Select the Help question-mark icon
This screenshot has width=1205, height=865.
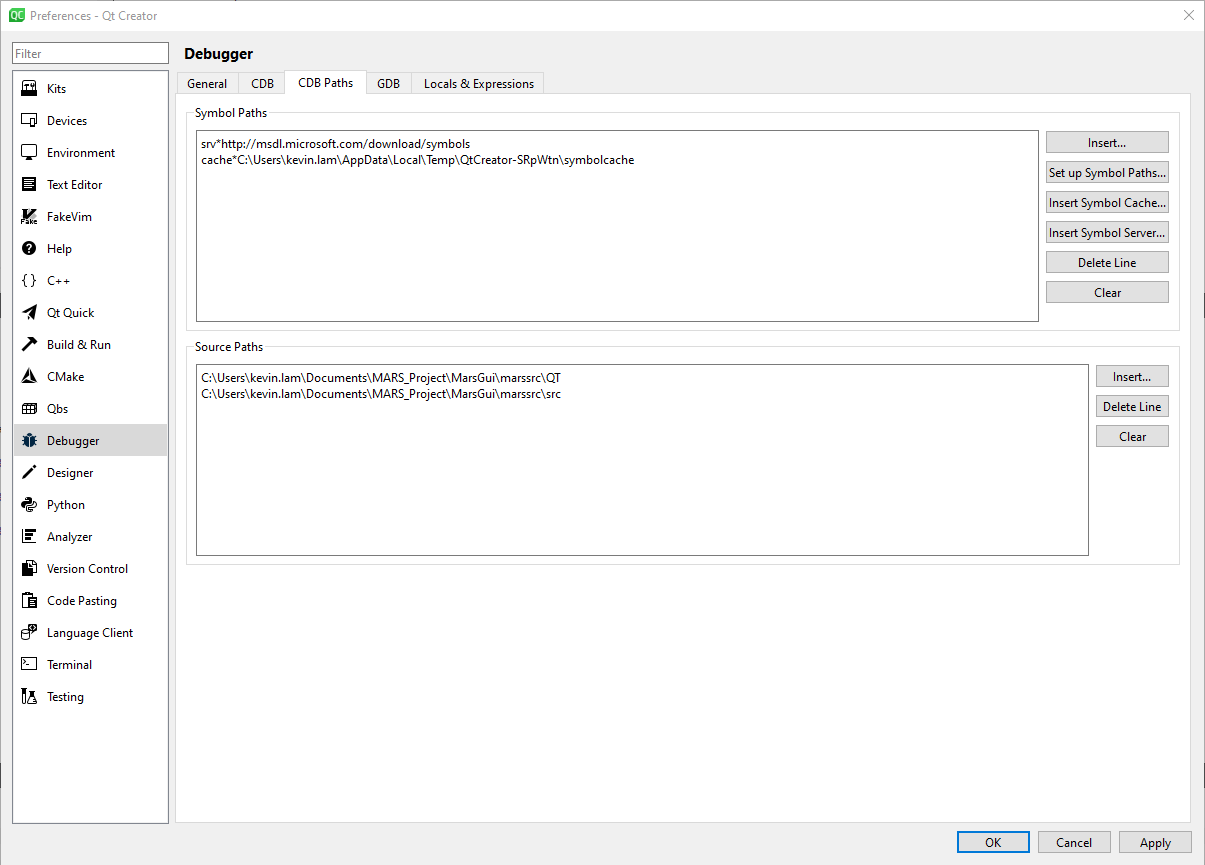coord(29,249)
